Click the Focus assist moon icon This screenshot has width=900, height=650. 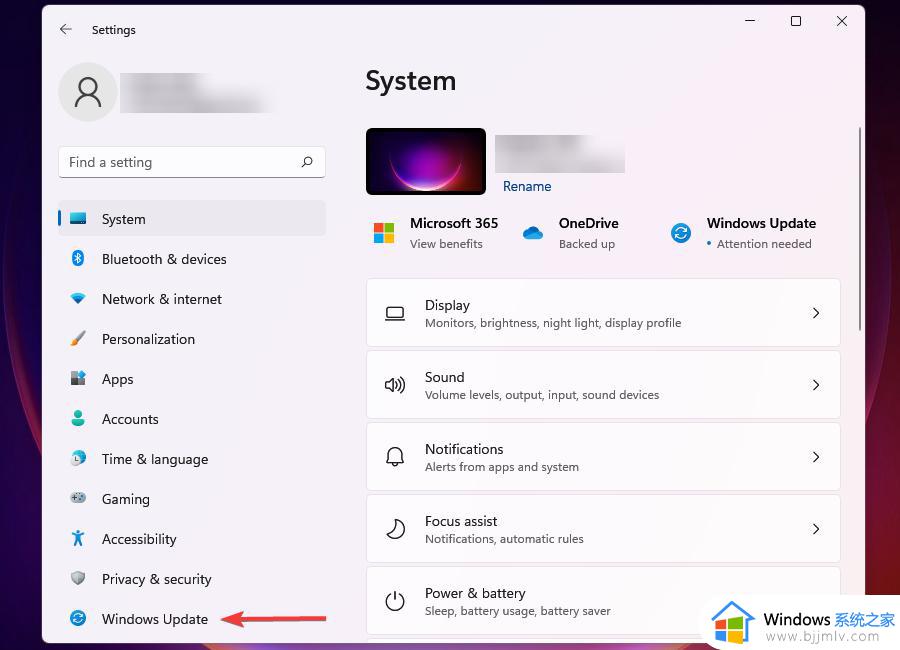point(395,529)
